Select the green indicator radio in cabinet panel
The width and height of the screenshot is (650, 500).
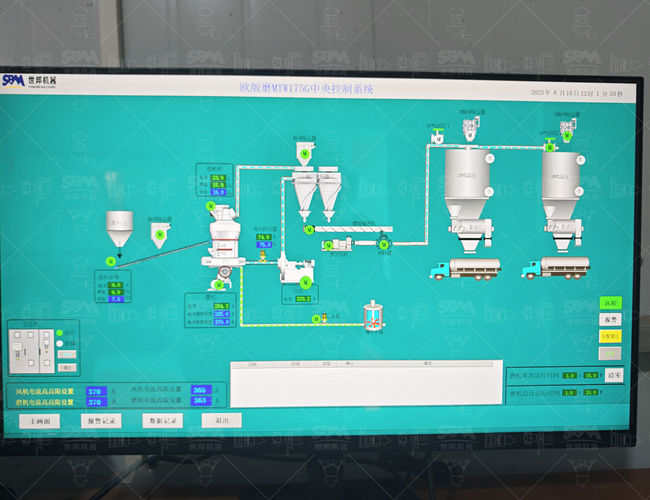pos(59,332)
